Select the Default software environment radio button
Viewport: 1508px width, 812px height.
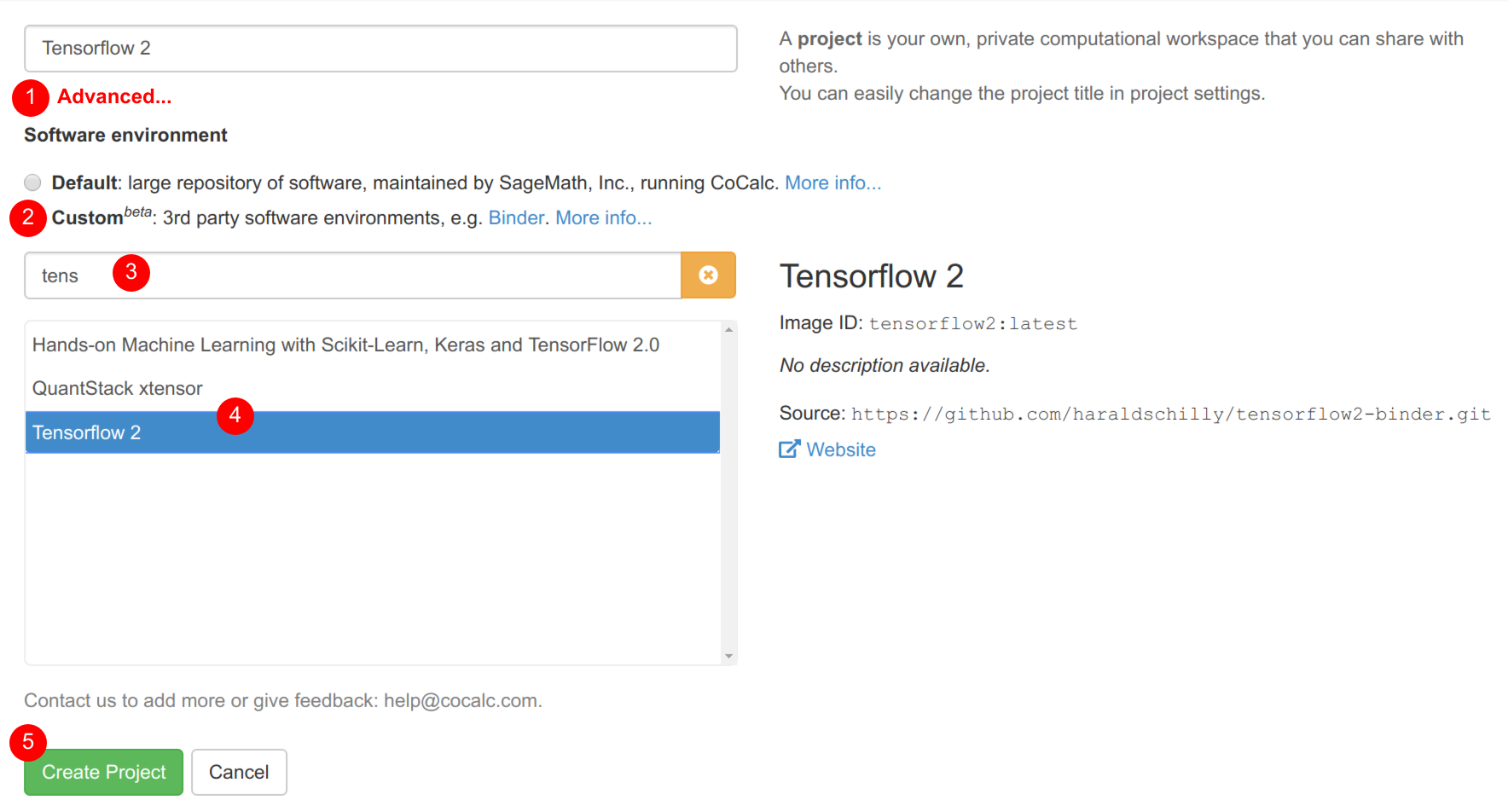(33, 183)
